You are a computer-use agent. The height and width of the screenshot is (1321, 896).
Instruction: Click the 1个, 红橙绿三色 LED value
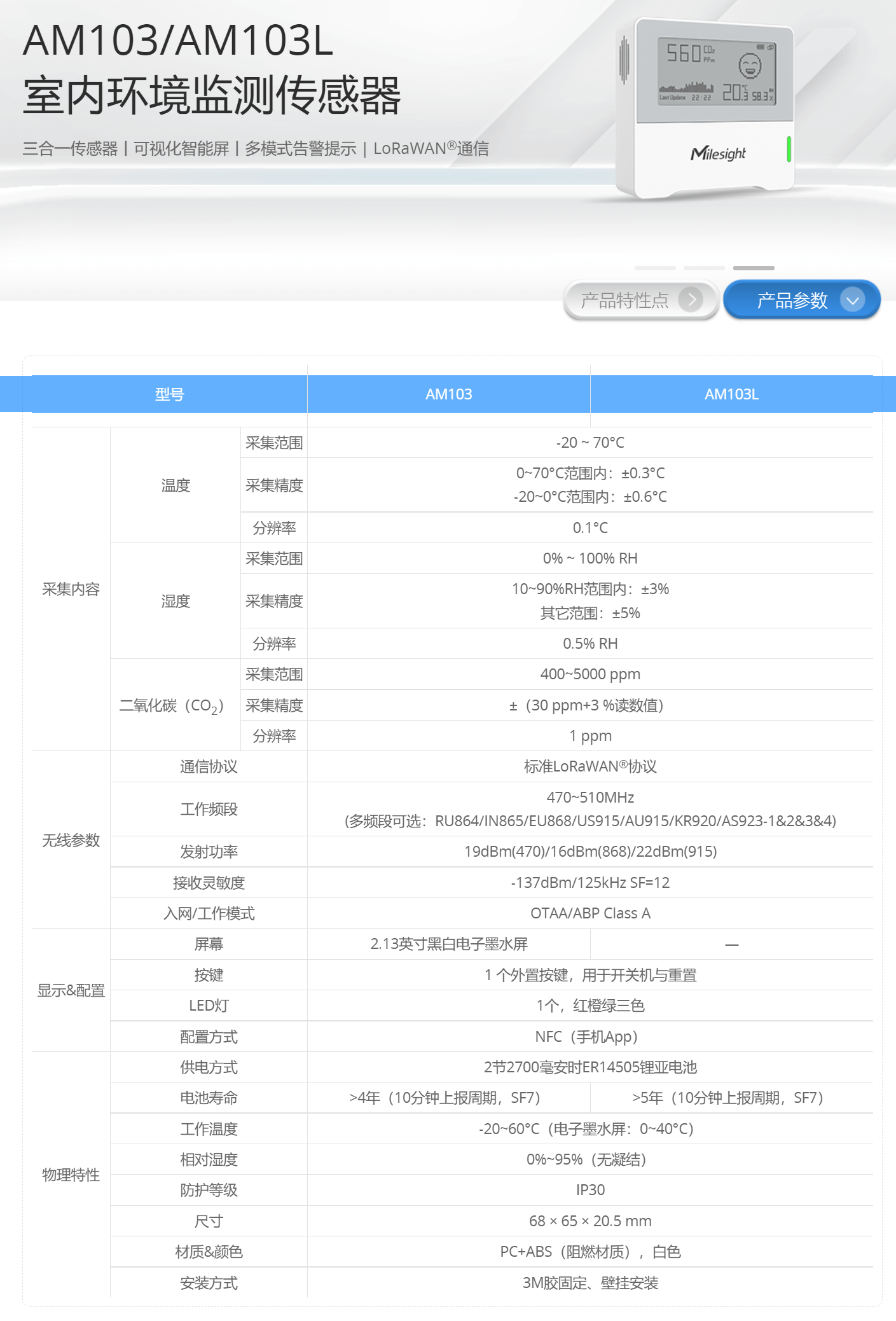590,1006
